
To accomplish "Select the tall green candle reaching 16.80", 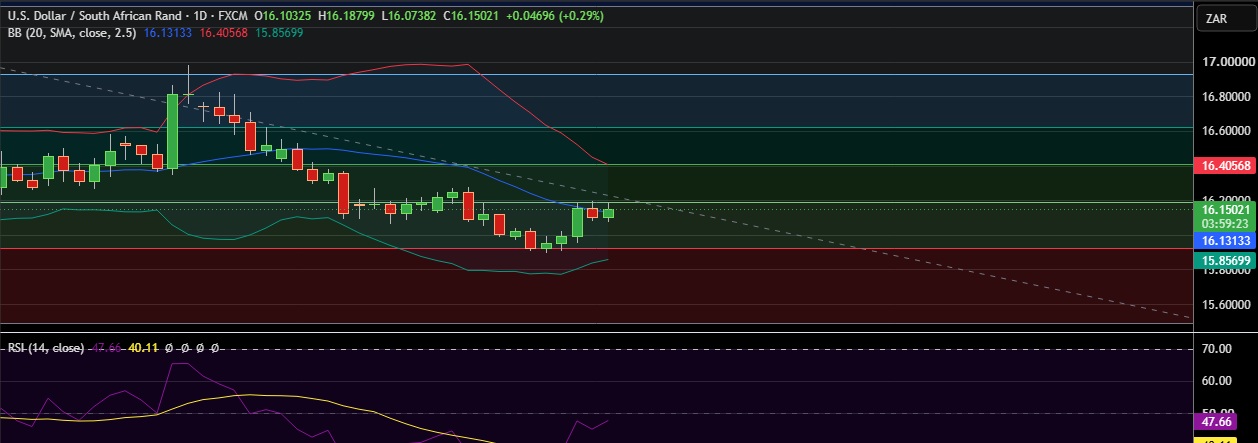I will [172, 131].
